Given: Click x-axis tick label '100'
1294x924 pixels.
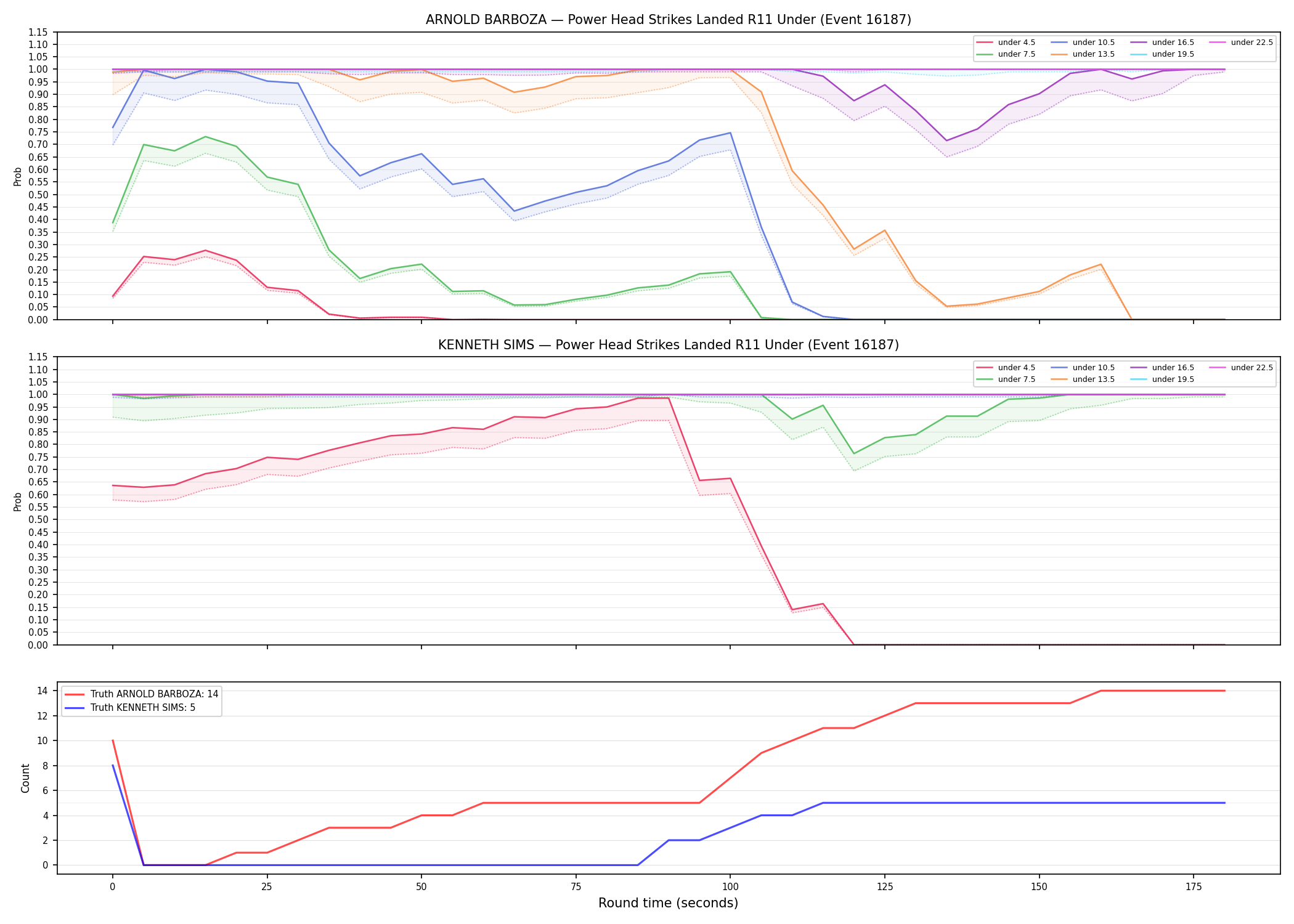Looking at the screenshot, I should 730,887.
